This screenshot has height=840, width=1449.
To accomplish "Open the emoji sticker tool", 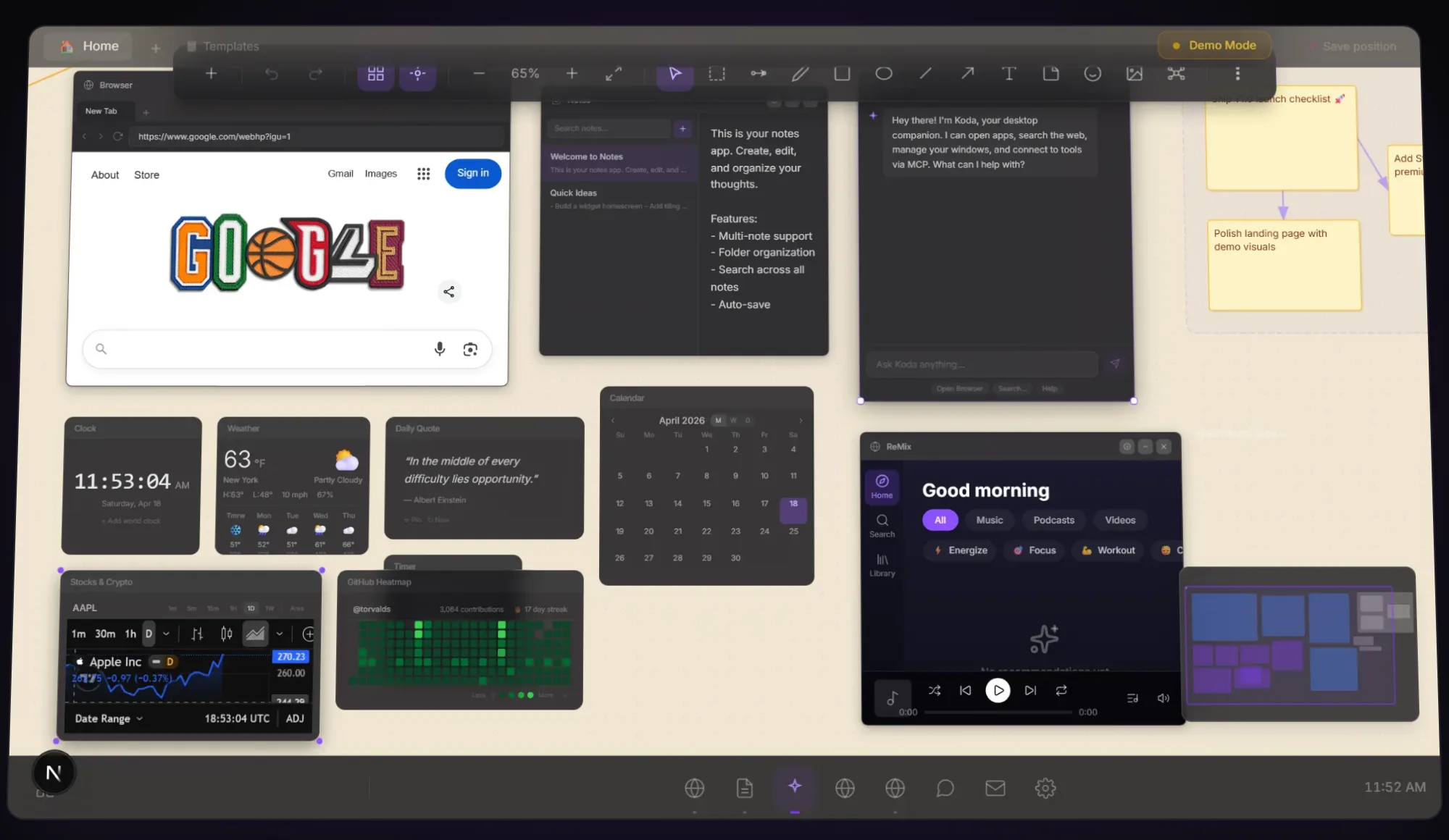I will [x=1093, y=73].
